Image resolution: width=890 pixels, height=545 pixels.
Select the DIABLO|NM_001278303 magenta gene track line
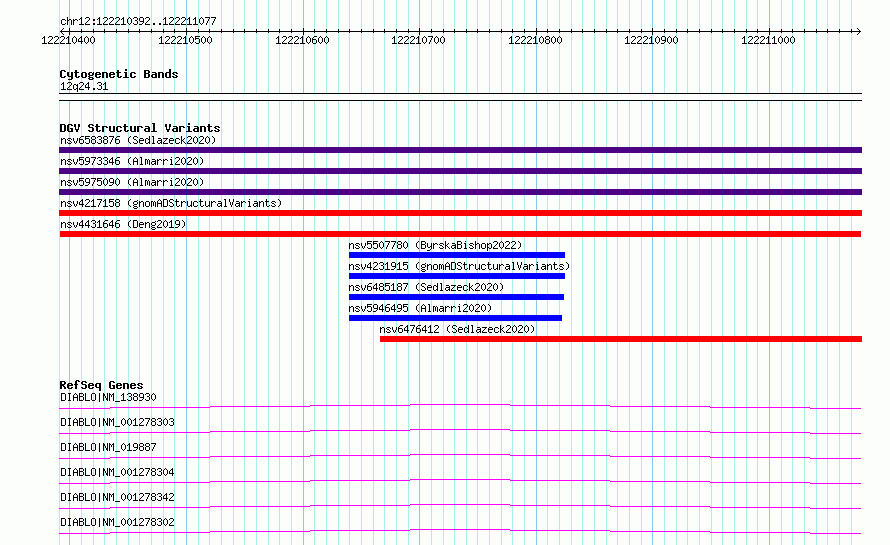(460, 431)
